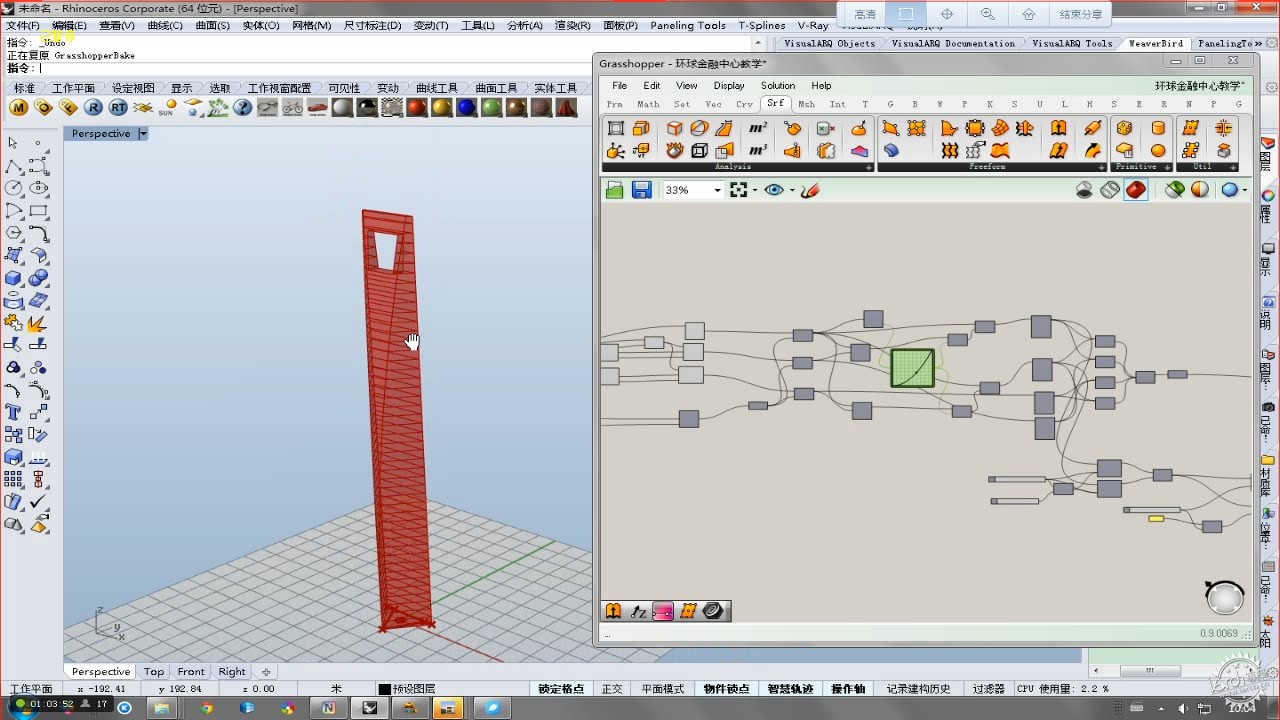Click the zoom extents icon in Grasshopper
Viewport: 1280px width, 720px height.
739,190
